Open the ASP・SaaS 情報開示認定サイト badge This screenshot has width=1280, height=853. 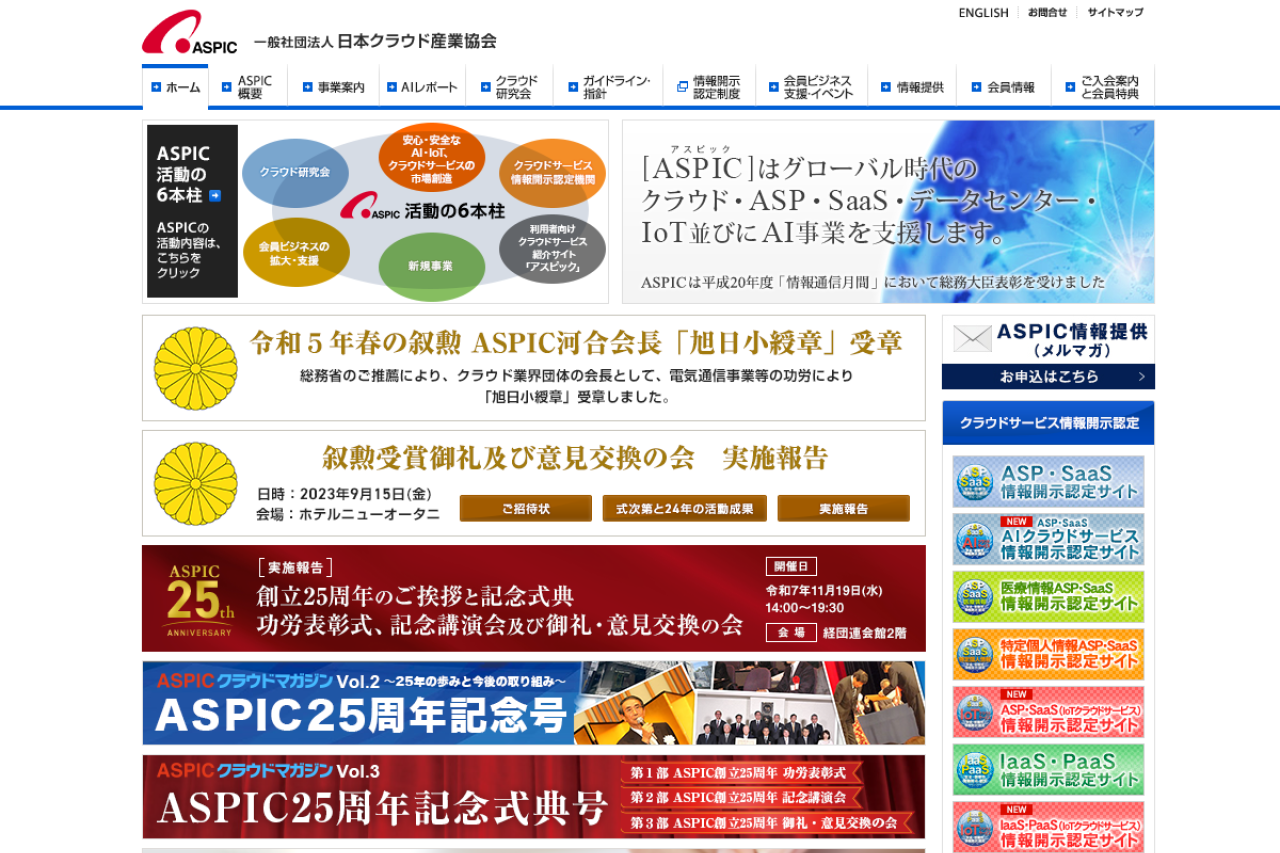pyautogui.click(x=1048, y=482)
